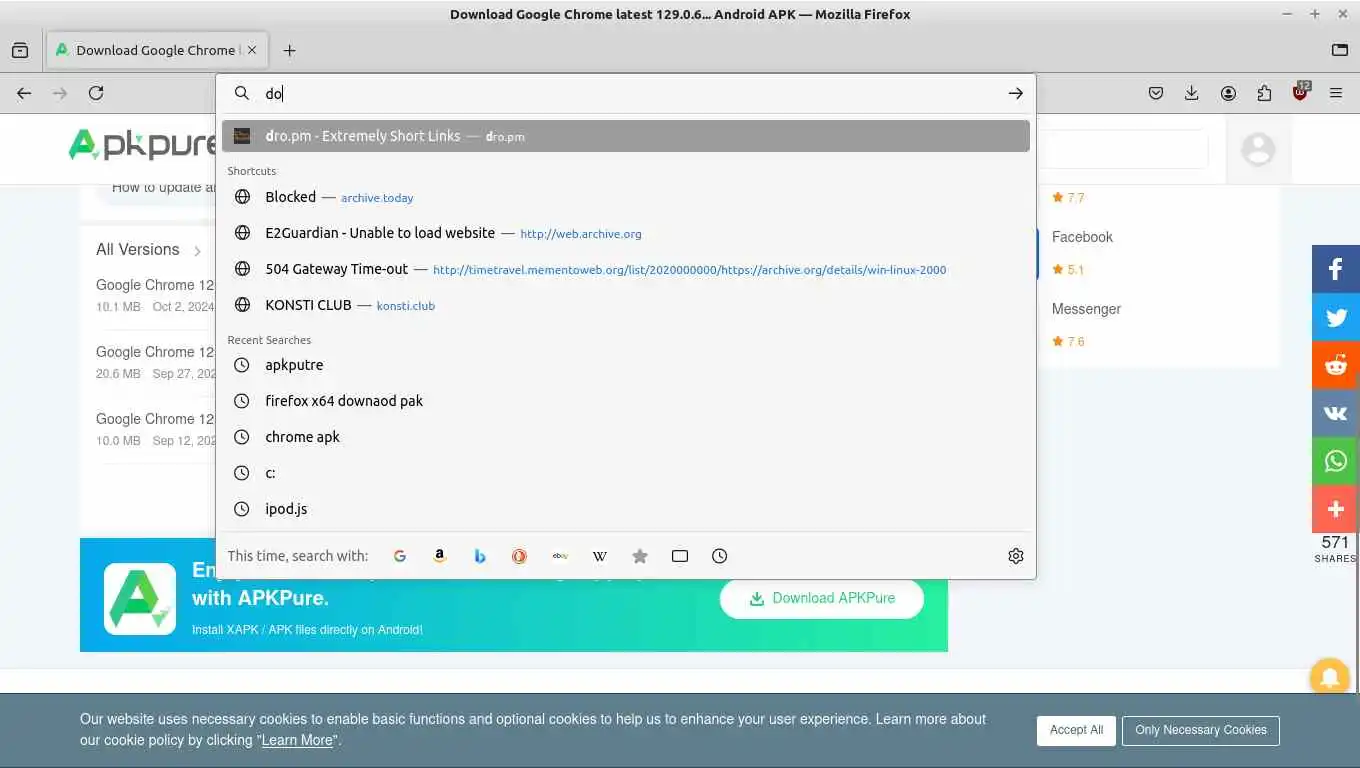This screenshot has height=768, width=1360.
Task: Click Download APKPure button
Action: click(822, 598)
